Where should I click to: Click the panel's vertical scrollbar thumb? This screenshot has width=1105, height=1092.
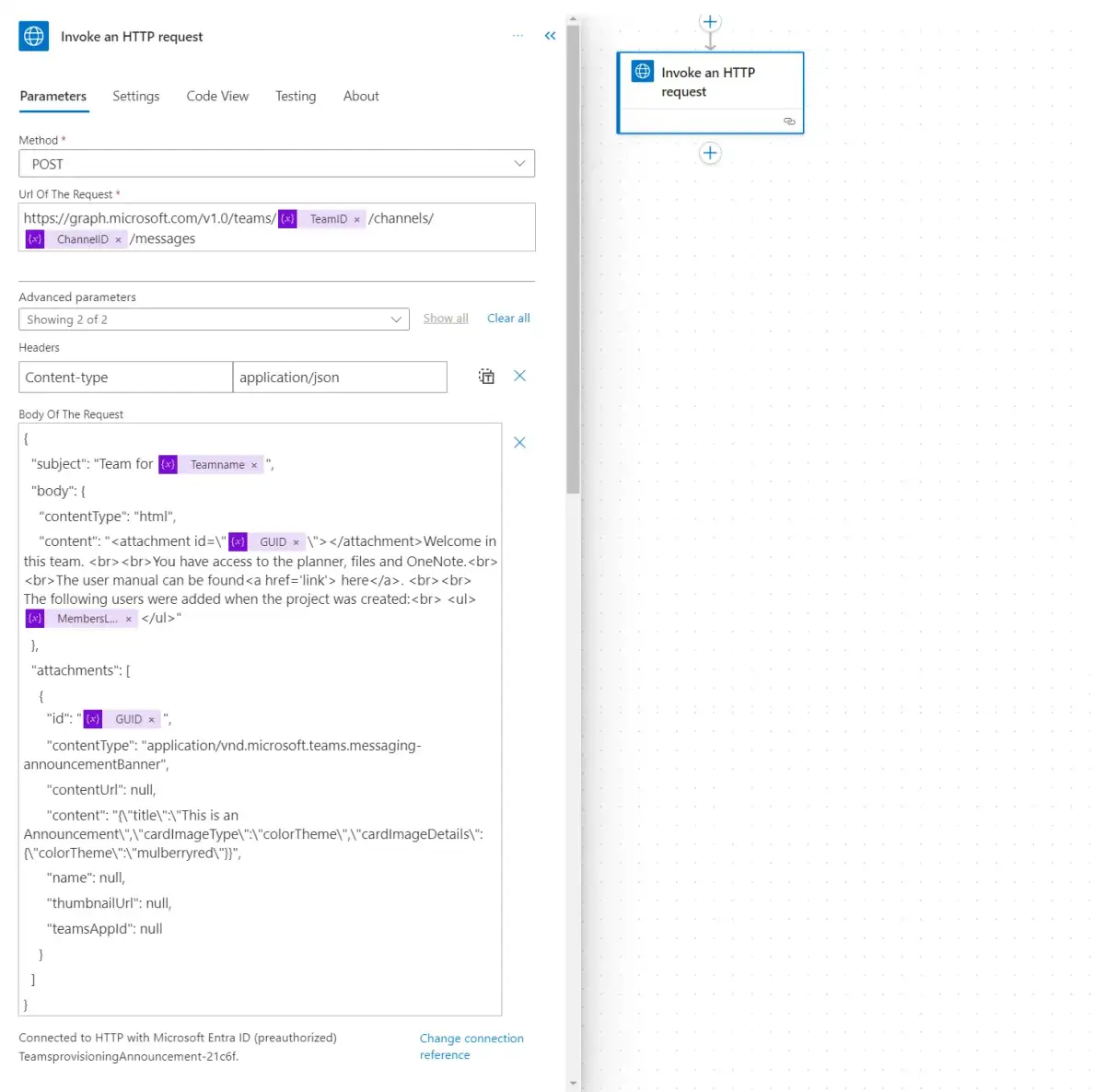[573, 258]
